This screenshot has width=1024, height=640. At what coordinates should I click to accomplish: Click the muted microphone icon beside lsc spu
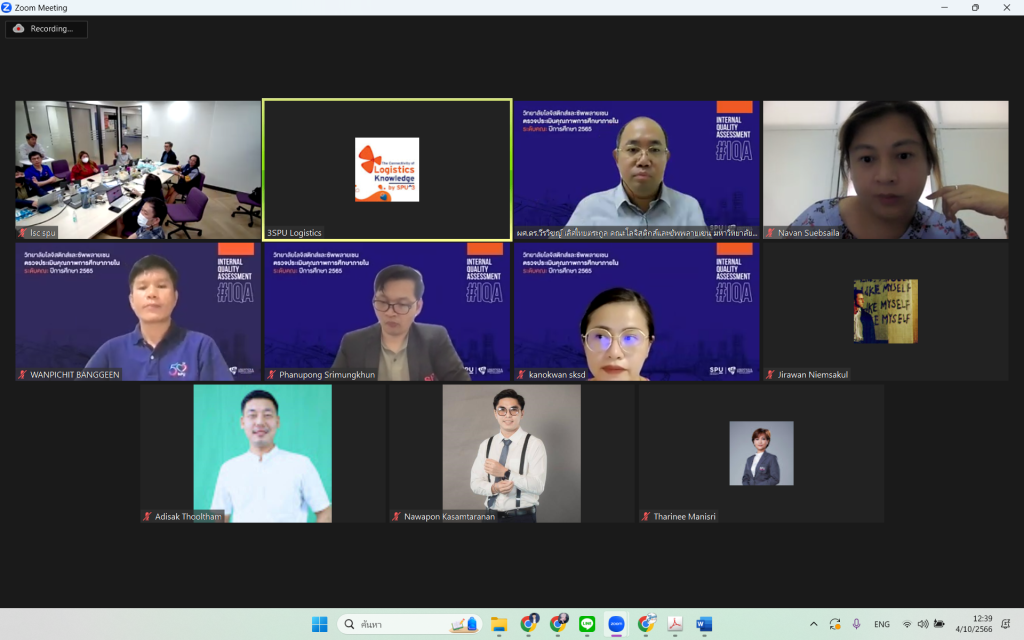point(22,232)
